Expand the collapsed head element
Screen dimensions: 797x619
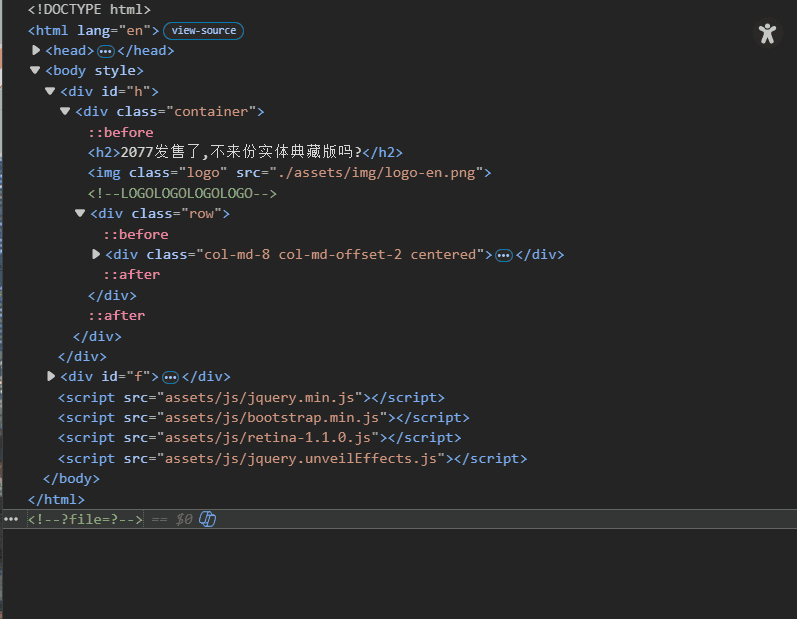click(36, 50)
